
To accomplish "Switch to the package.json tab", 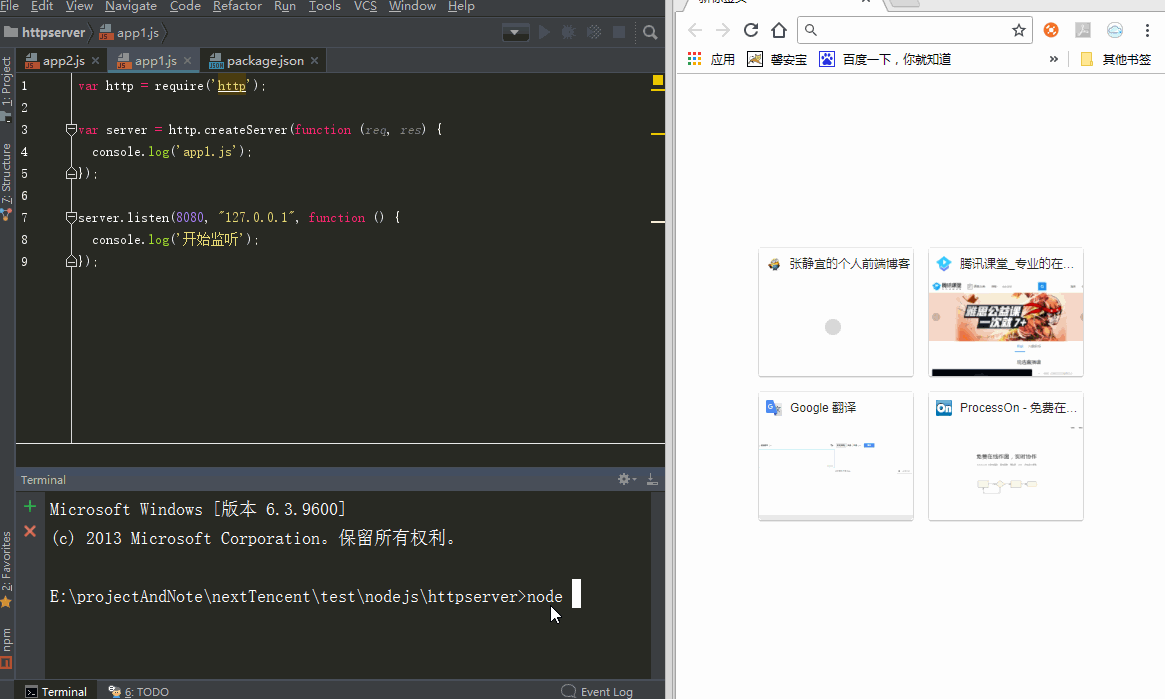I will point(264,61).
